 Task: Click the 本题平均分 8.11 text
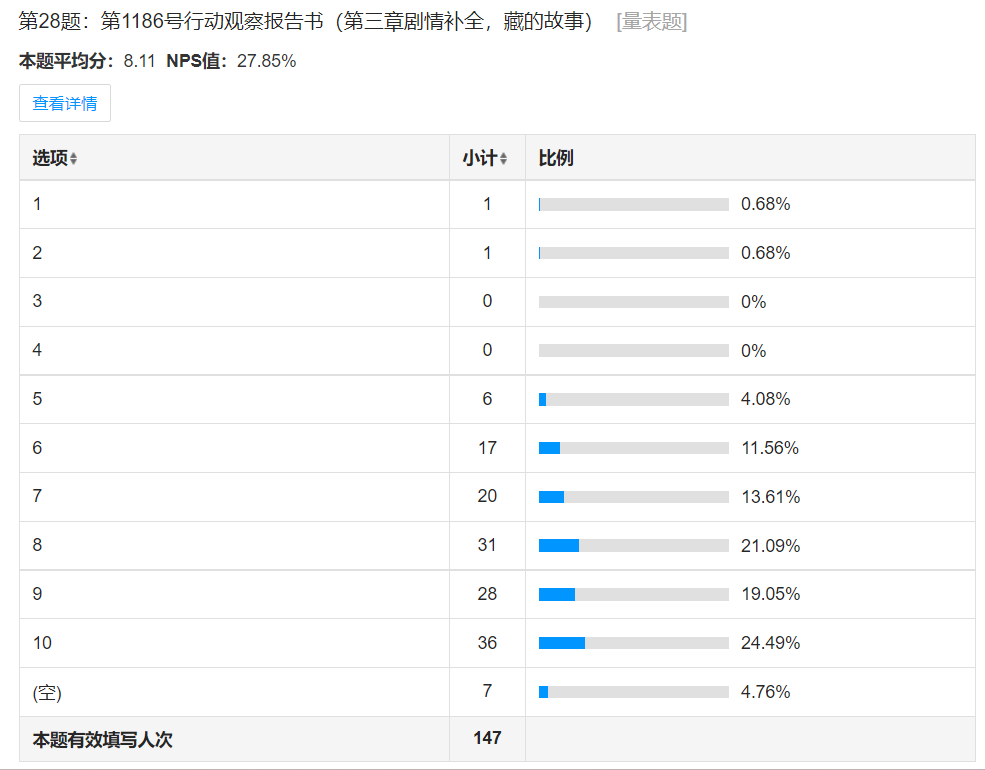(87, 61)
